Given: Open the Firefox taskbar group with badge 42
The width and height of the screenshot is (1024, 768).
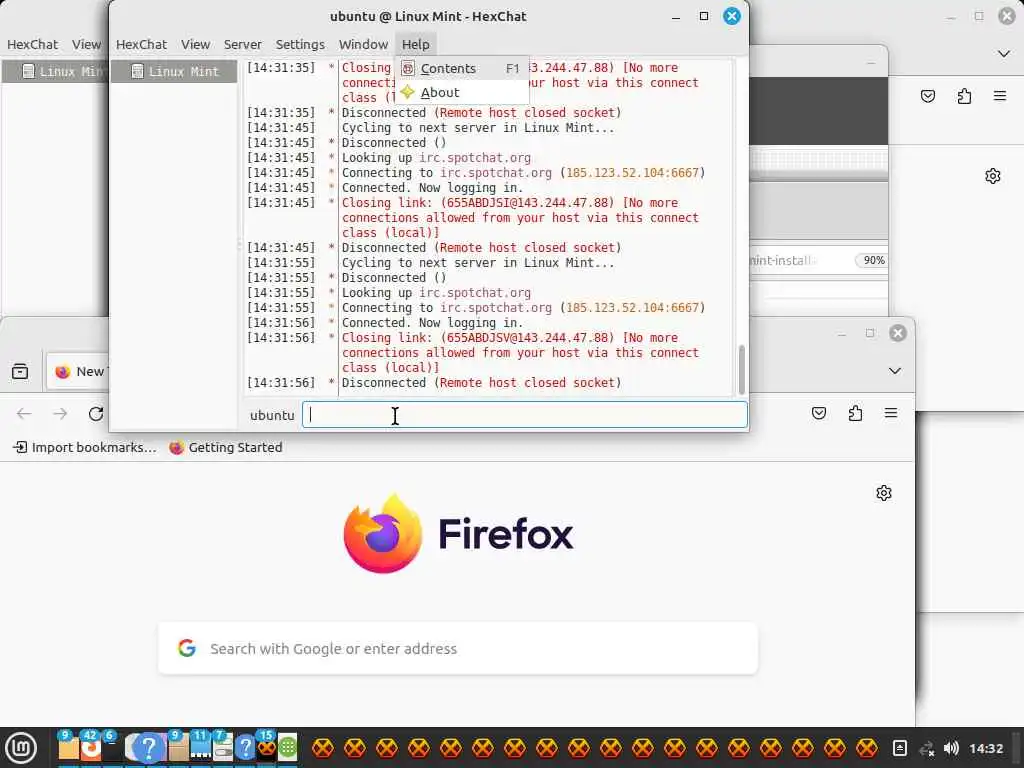Looking at the screenshot, I should tap(91, 748).
